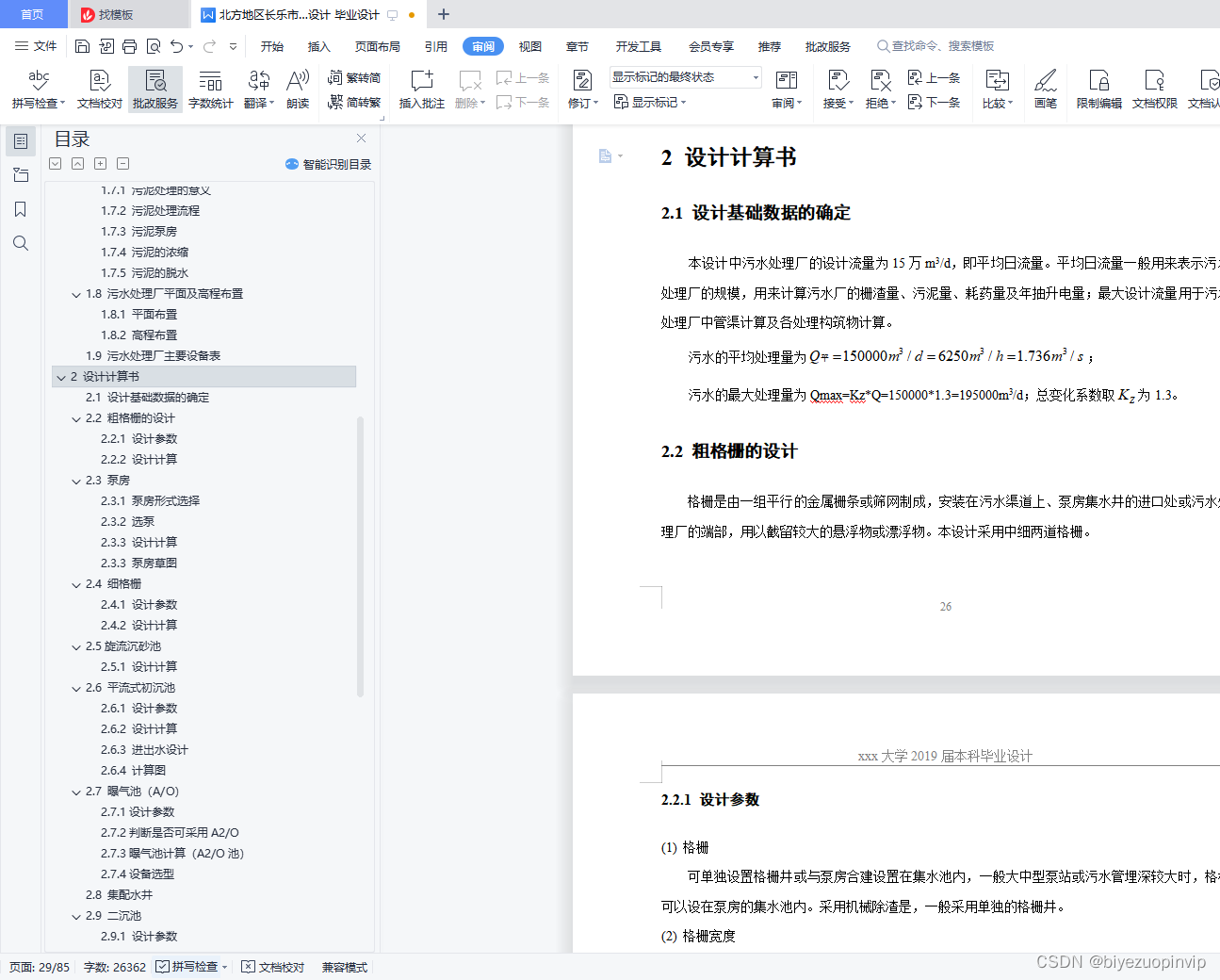Enable 限制编辑 restrict editing
Viewport: 1220px width, 980px height.
(1098, 90)
